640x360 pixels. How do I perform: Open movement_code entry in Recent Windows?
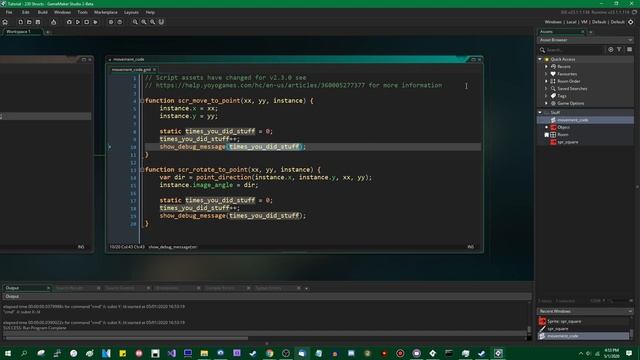[x=584, y=336]
